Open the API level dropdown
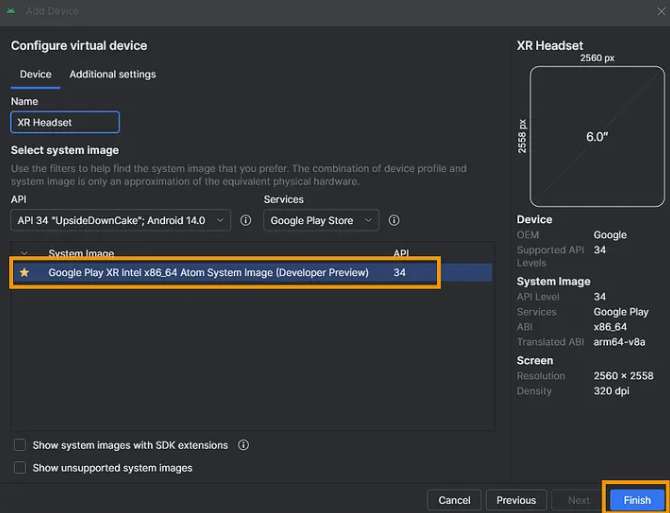 pyautogui.click(x=120, y=220)
